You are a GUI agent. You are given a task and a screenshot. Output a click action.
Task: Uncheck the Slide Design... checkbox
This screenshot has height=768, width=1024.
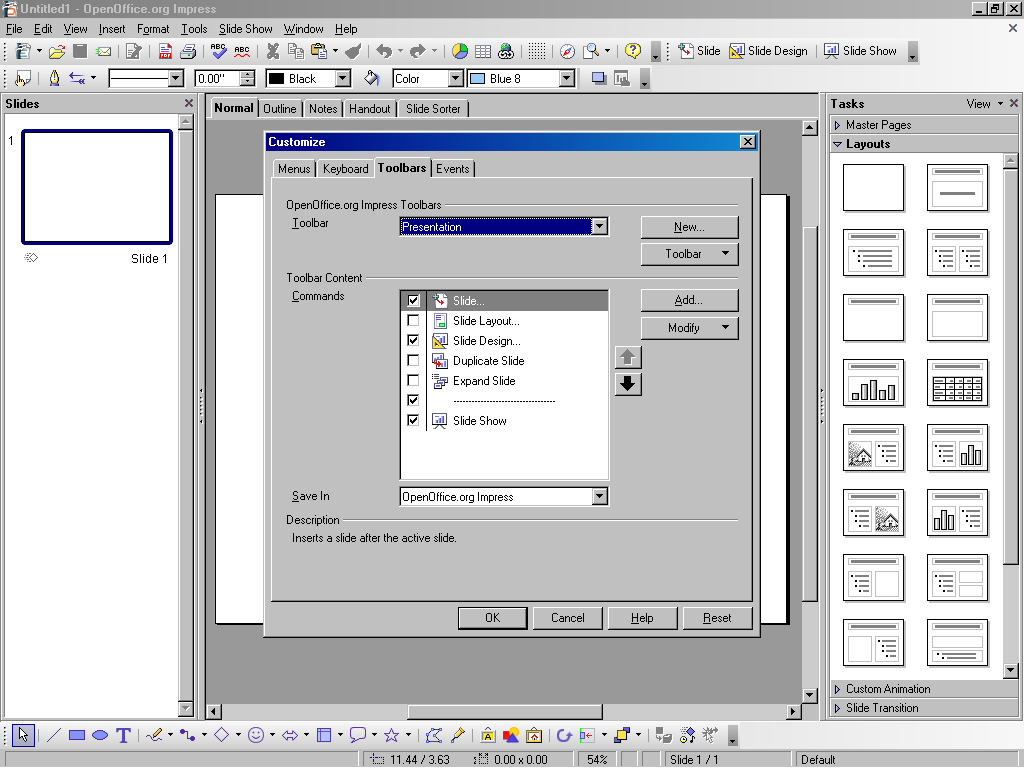413,340
